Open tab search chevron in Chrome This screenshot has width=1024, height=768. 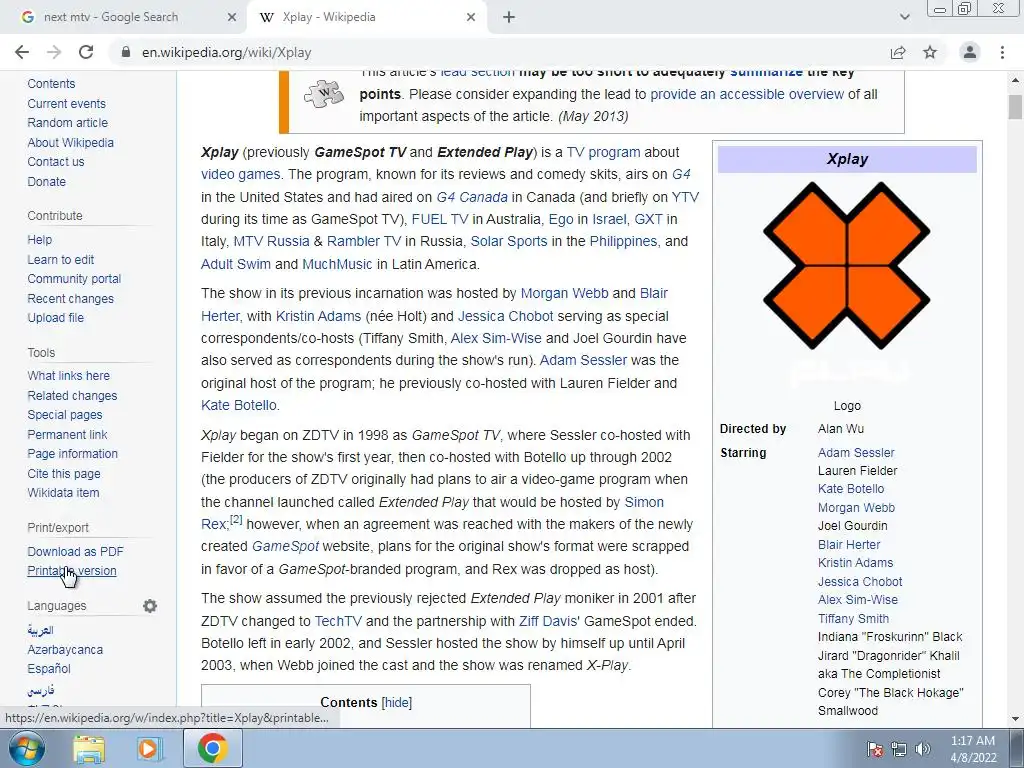point(904,17)
